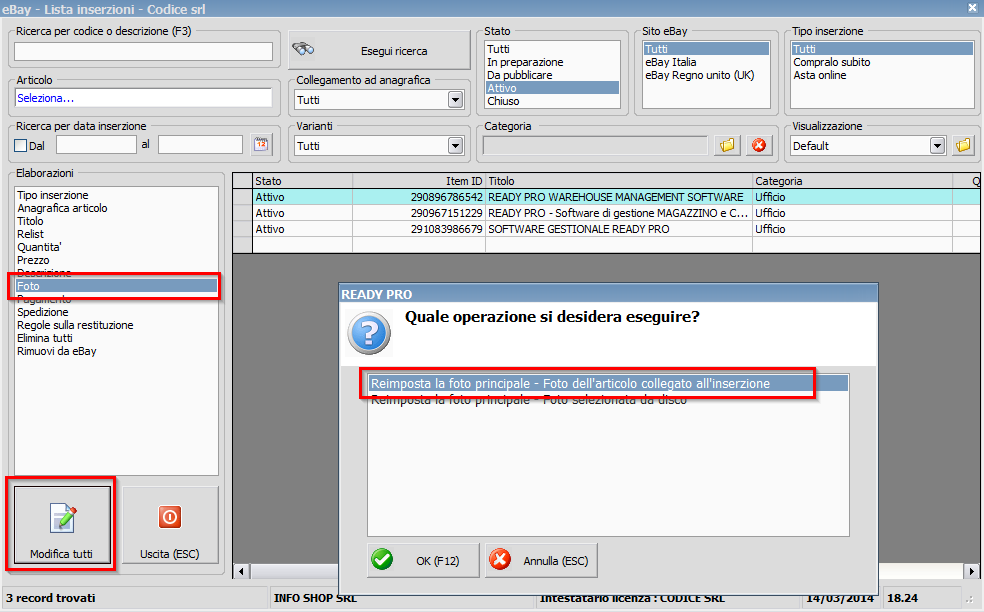Select Compralo subito listing type
Viewport: 984px width, 612px height.
click(882, 62)
